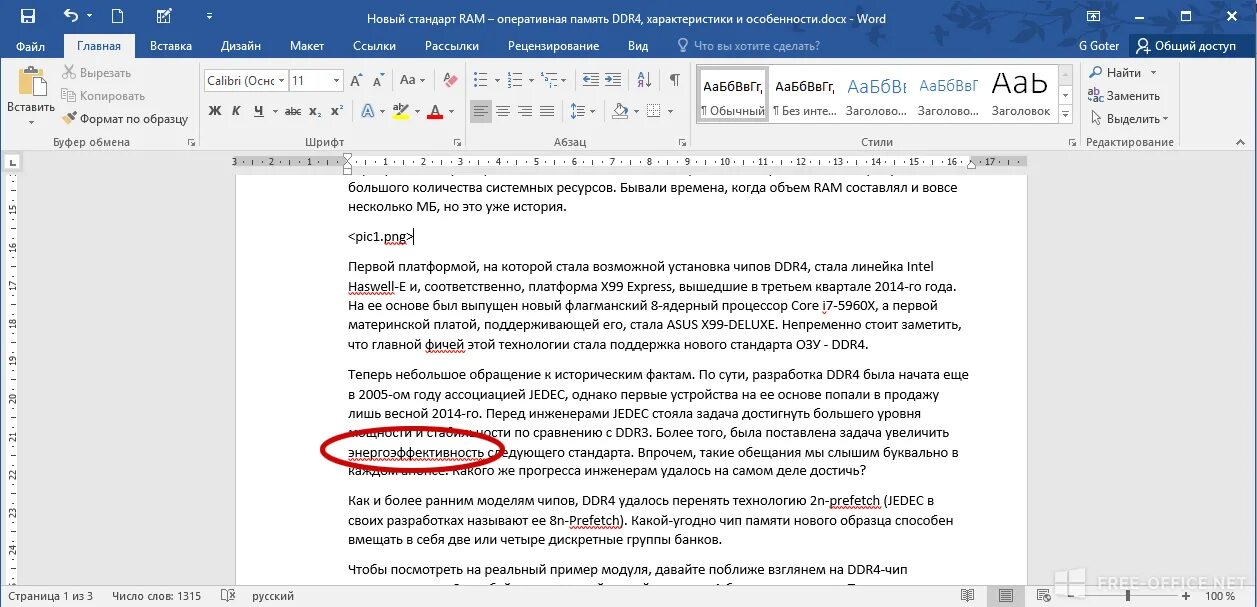Expand the styles gallery More arrow
Image resolution: width=1257 pixels, height=607 pixels.
click(1064, 116)
